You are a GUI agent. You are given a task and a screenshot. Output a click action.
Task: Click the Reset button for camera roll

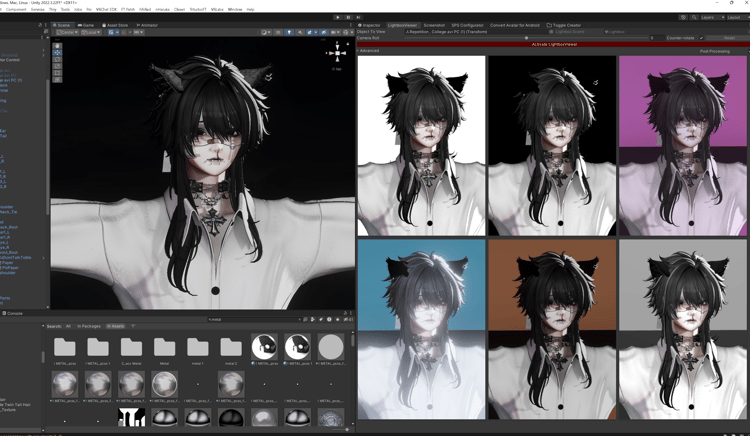coord(728,38)
